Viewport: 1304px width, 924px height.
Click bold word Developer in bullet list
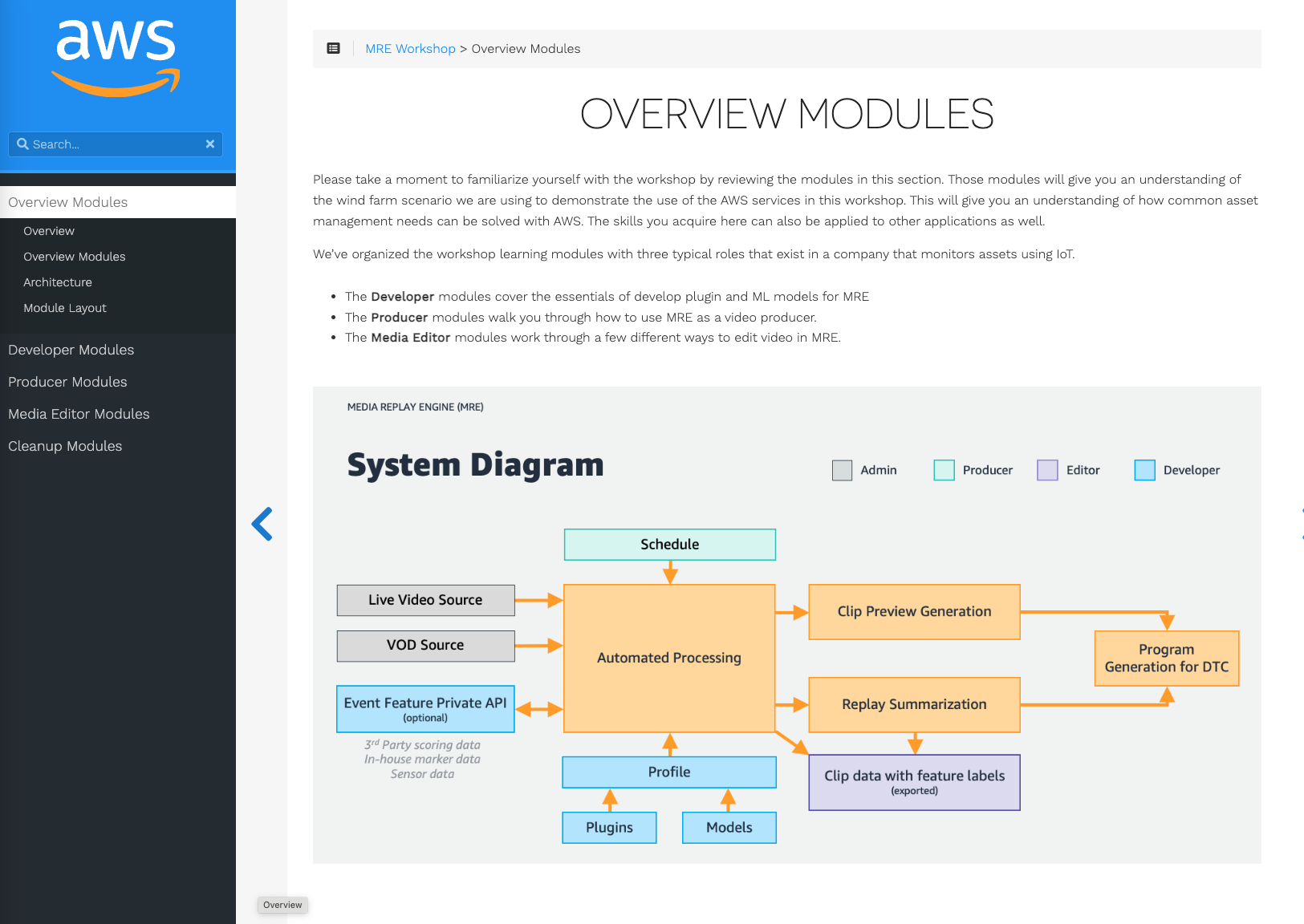(x=403, y=297)
